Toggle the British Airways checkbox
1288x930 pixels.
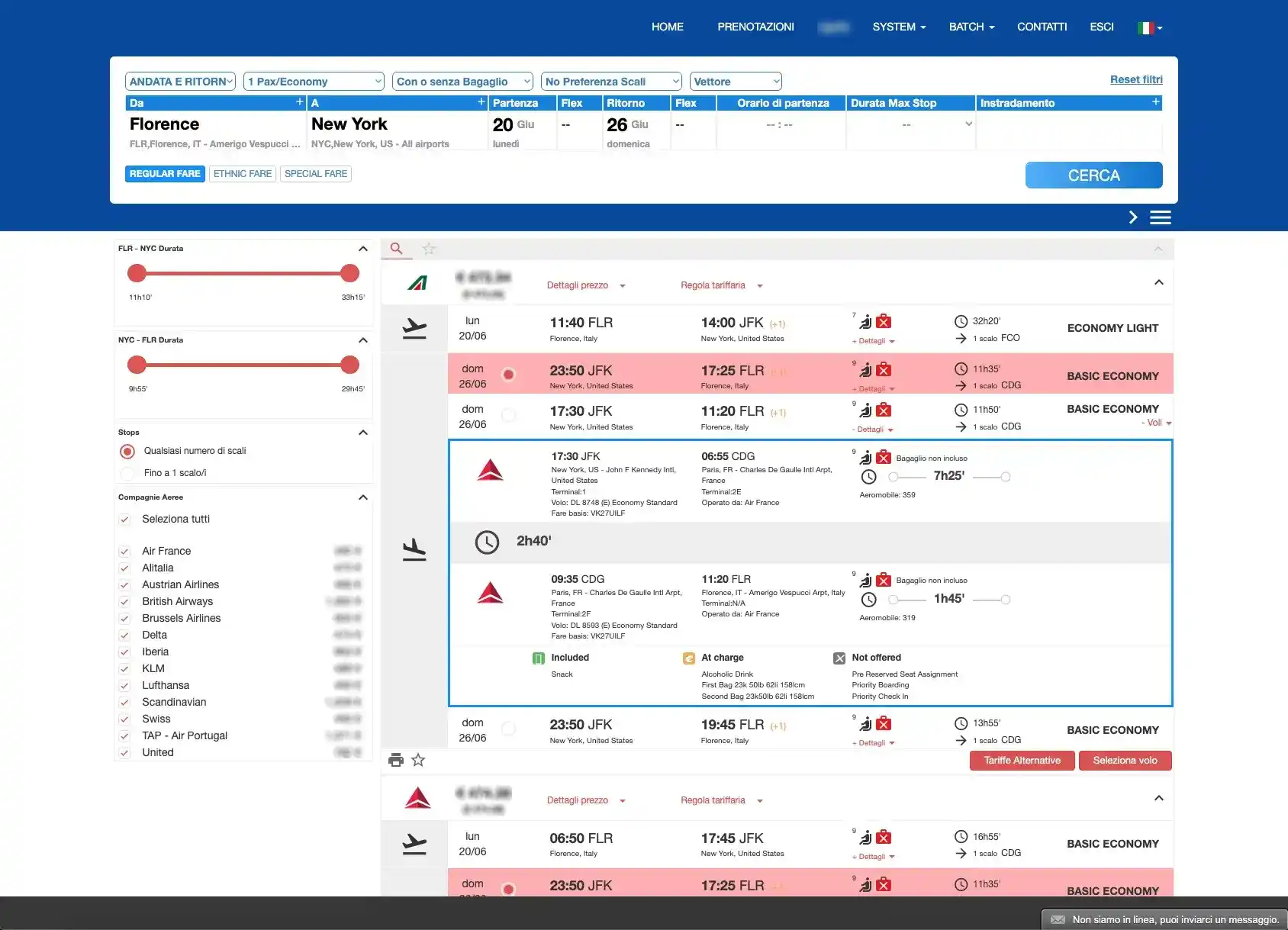(124, 602)
